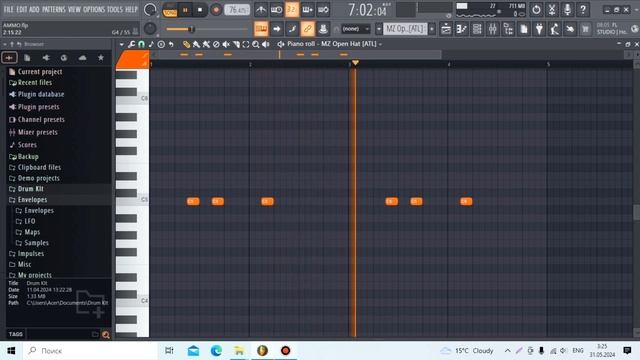Toggle step editing mode icon

tap(292, 29)
